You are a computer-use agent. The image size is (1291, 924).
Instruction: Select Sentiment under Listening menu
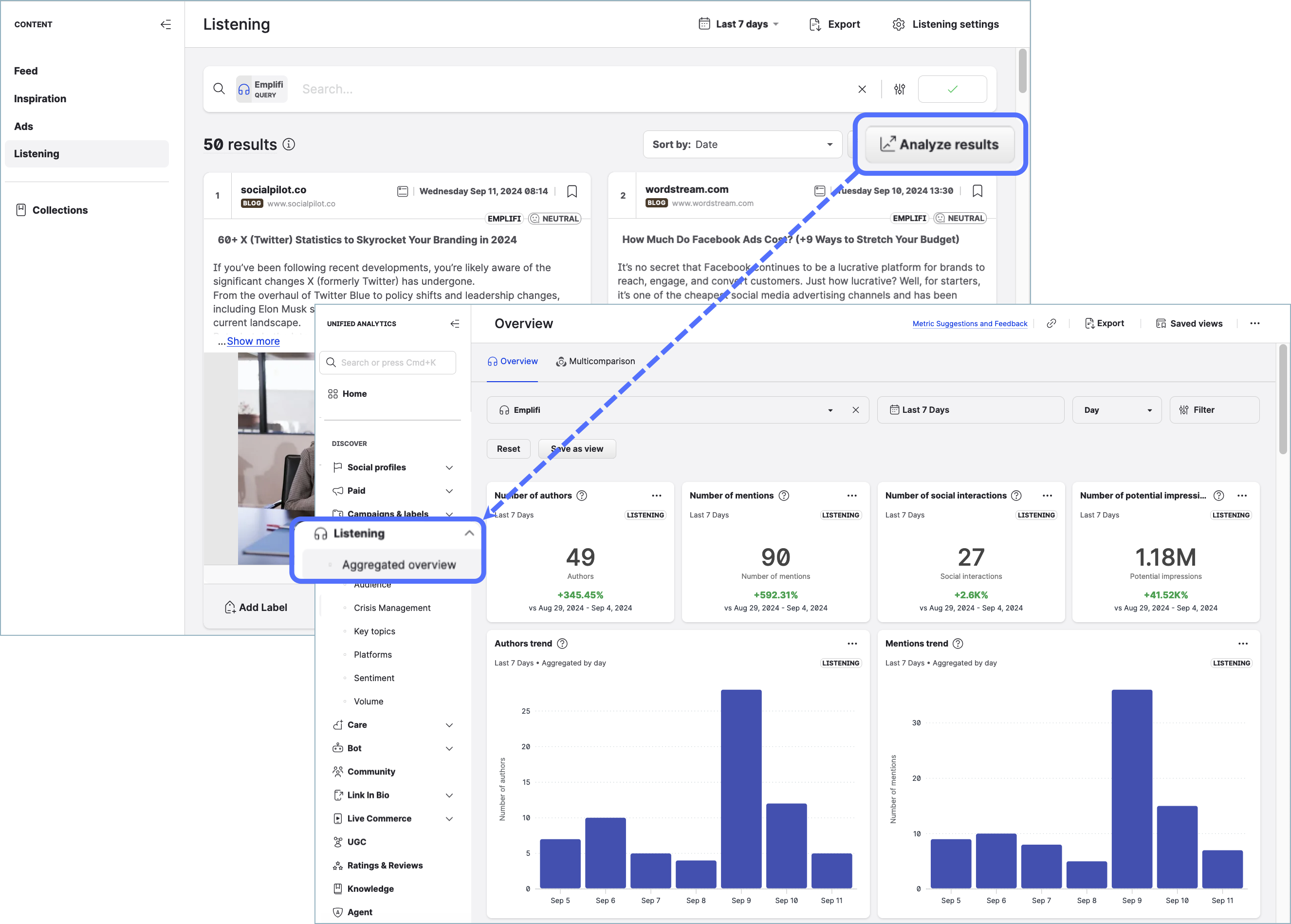[x=374, y=678]
